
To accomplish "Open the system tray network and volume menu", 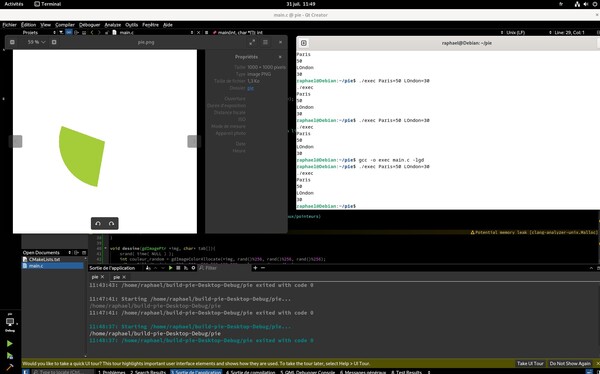I will point(585,4).
